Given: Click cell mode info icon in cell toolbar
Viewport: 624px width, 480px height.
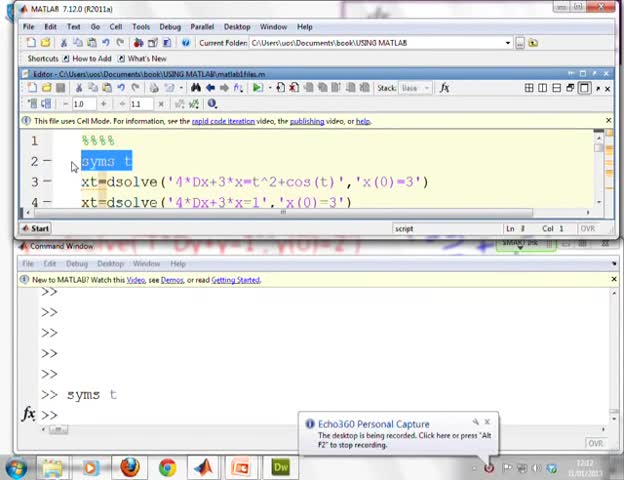Looking at the screenshot, I should [x=212, y=104].
